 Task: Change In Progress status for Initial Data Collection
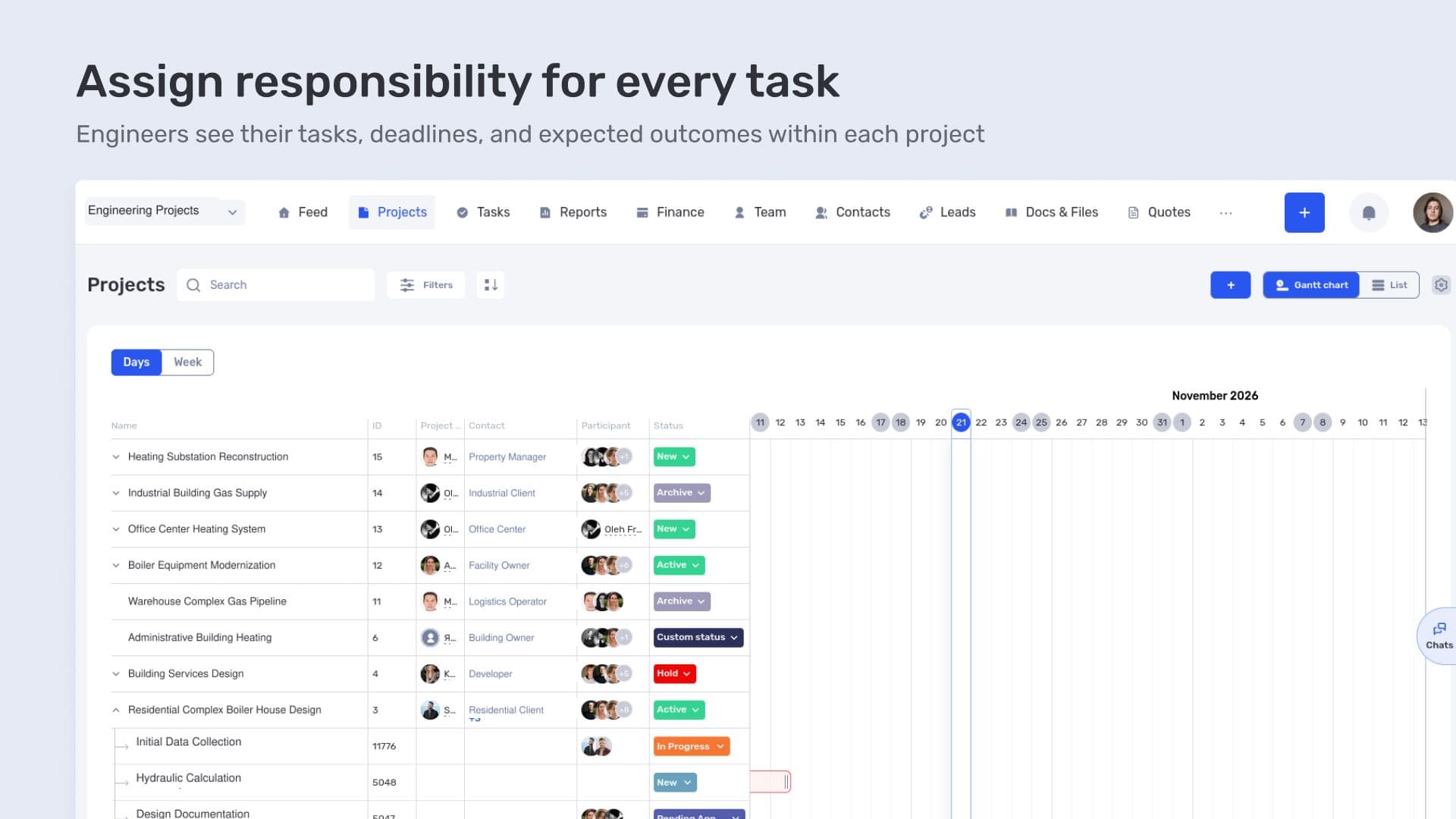(x=691, y=746)
